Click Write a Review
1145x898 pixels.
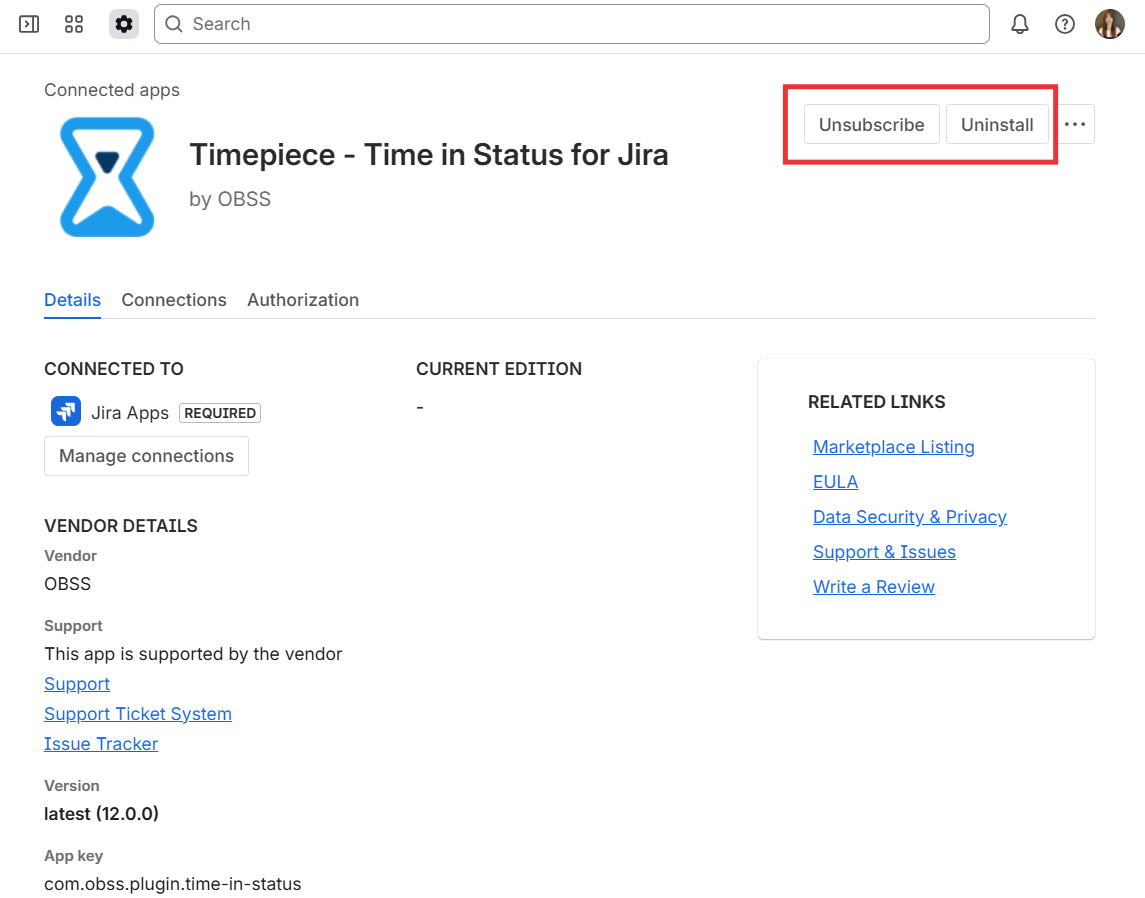click(873, 587)
